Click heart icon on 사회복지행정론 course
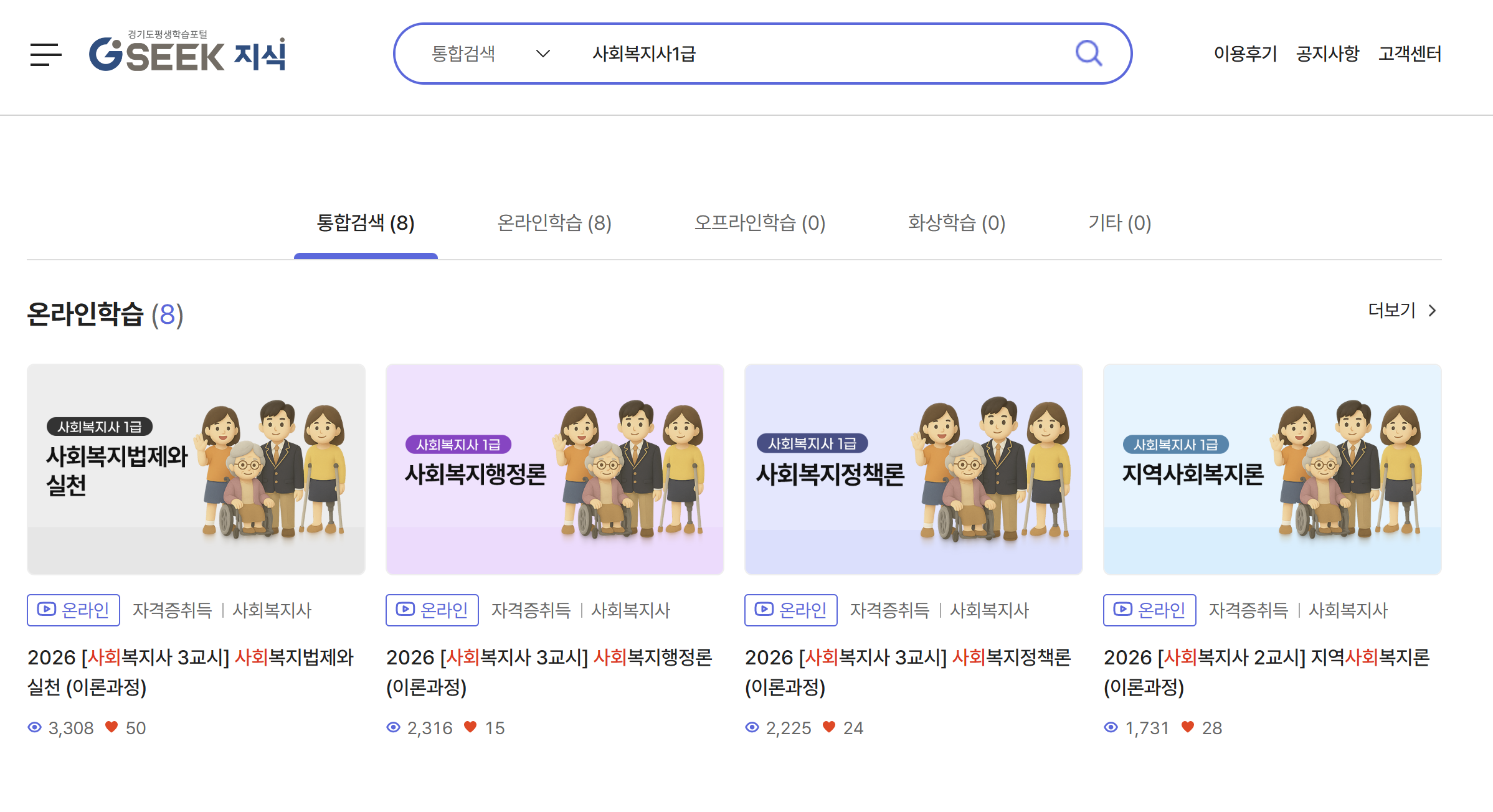Image resolution: width=1493 pixels, height=812 pixels. [x=470, y=727]
